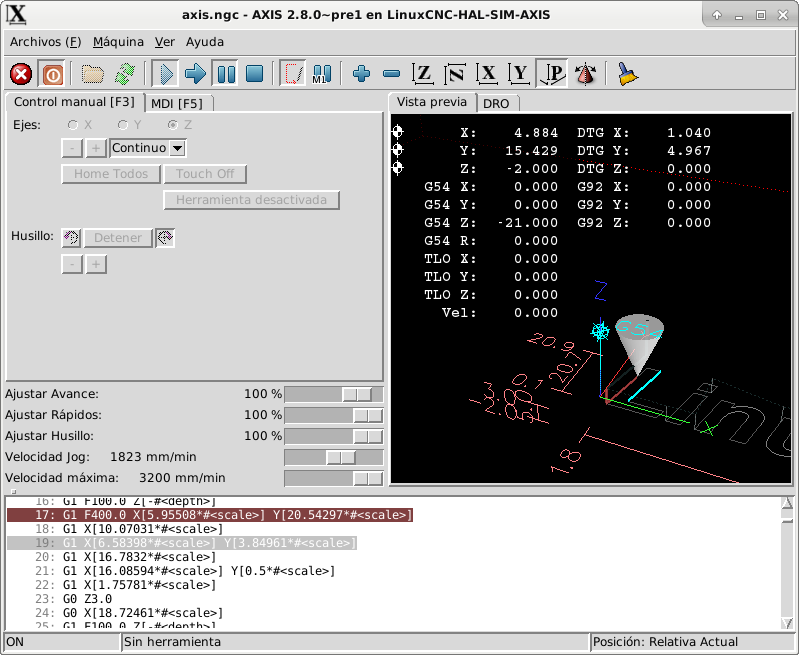Image resolution: width=799 pixels, height=655 pixels.
Task: Switch to X view preset
Action: (487, 74)
